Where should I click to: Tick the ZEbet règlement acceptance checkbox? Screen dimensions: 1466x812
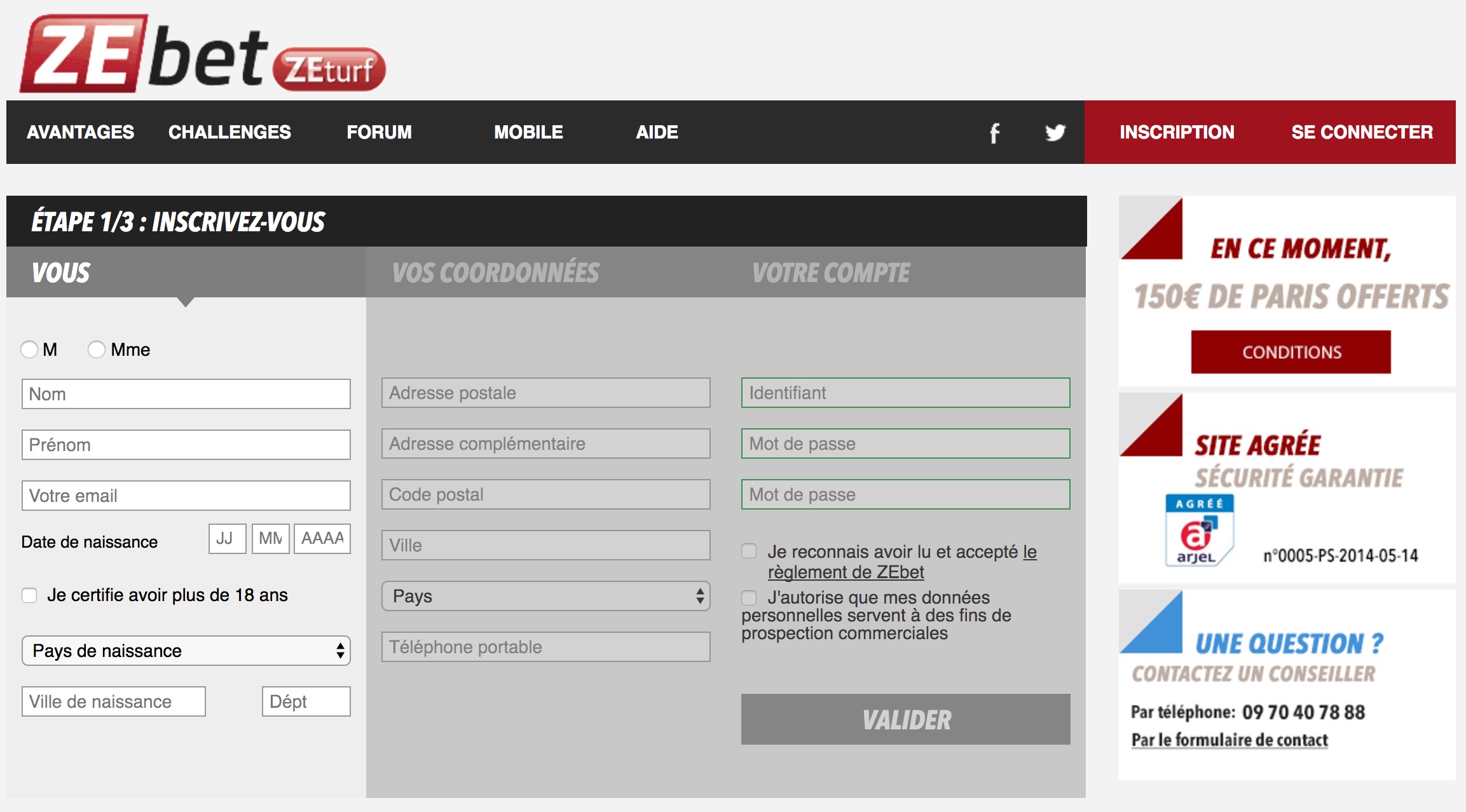click(750, 551)
